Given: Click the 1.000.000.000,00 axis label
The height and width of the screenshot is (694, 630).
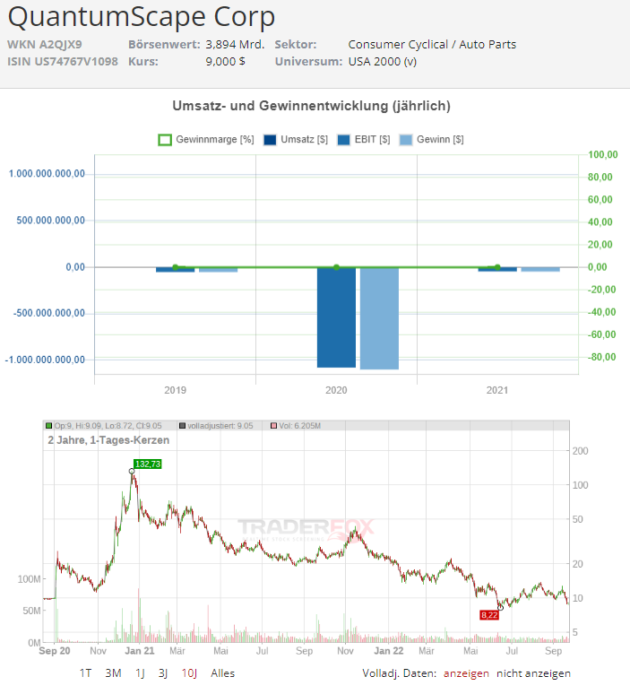Looking at the screenshot, I should (47, 174).
